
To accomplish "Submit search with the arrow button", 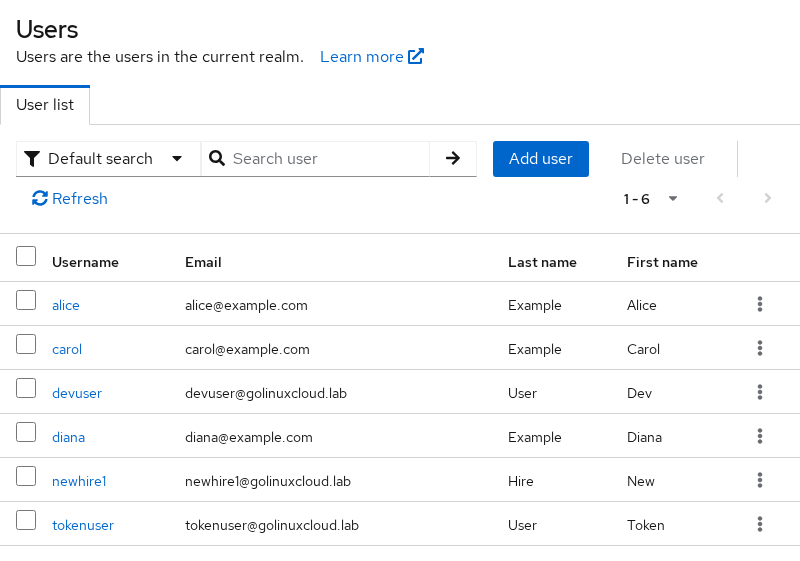I will [x=453, y=159].
